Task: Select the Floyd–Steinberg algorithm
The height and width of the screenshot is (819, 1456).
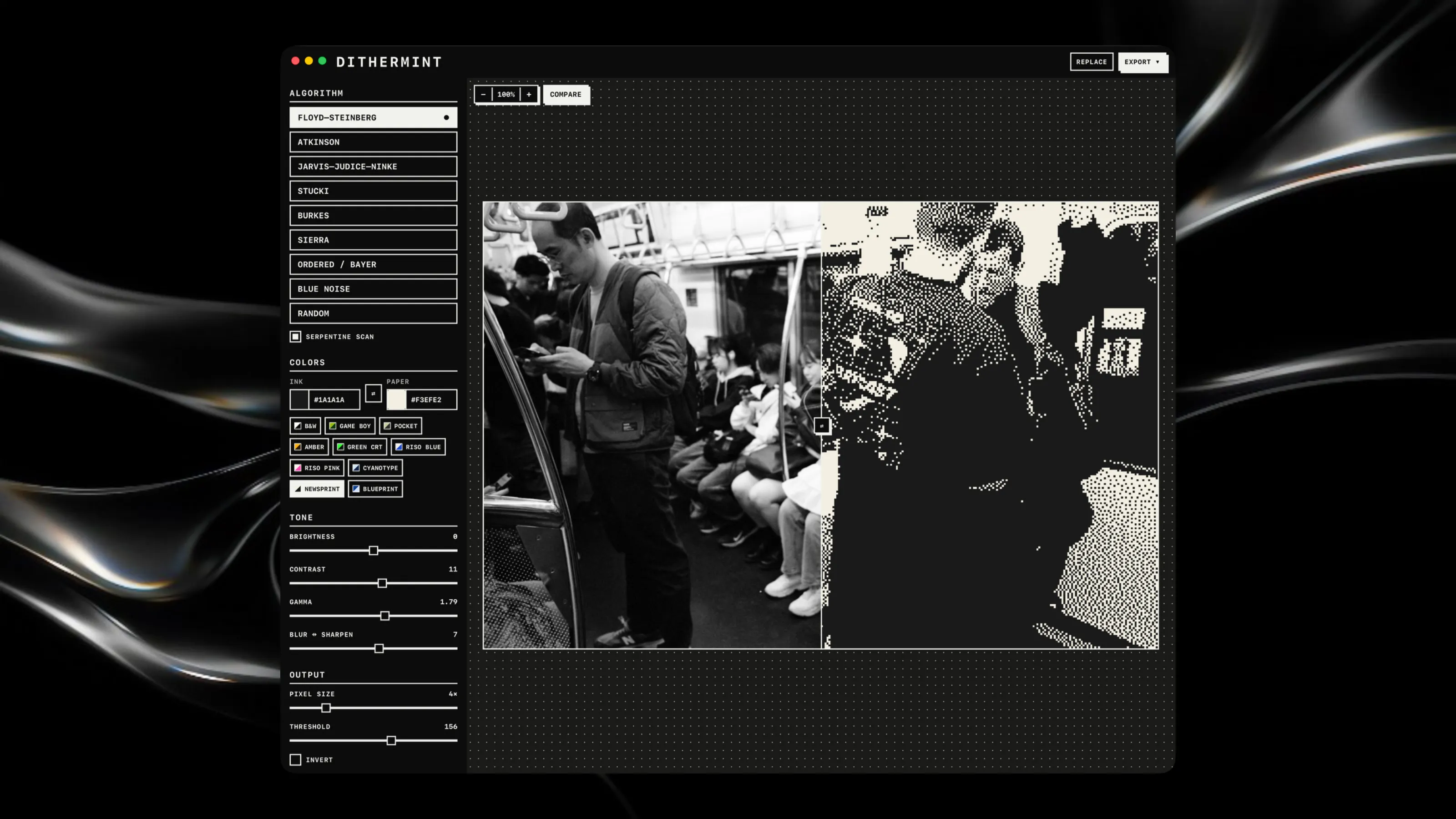Action: pyautogui.click(x=373, y=117)
